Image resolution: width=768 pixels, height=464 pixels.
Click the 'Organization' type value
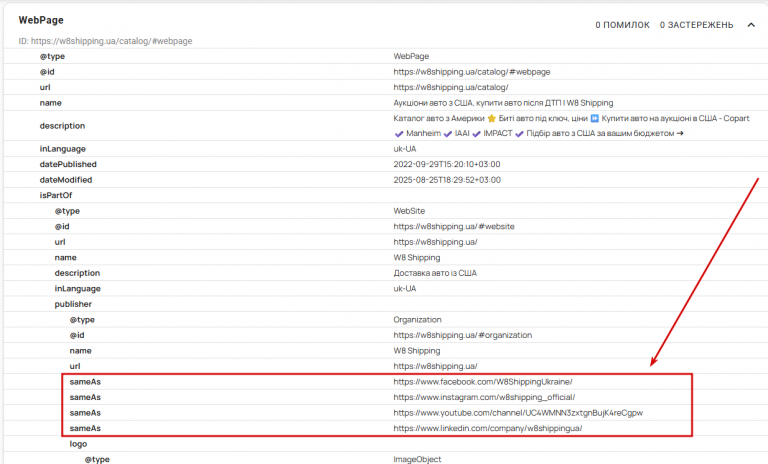point(417,320)
